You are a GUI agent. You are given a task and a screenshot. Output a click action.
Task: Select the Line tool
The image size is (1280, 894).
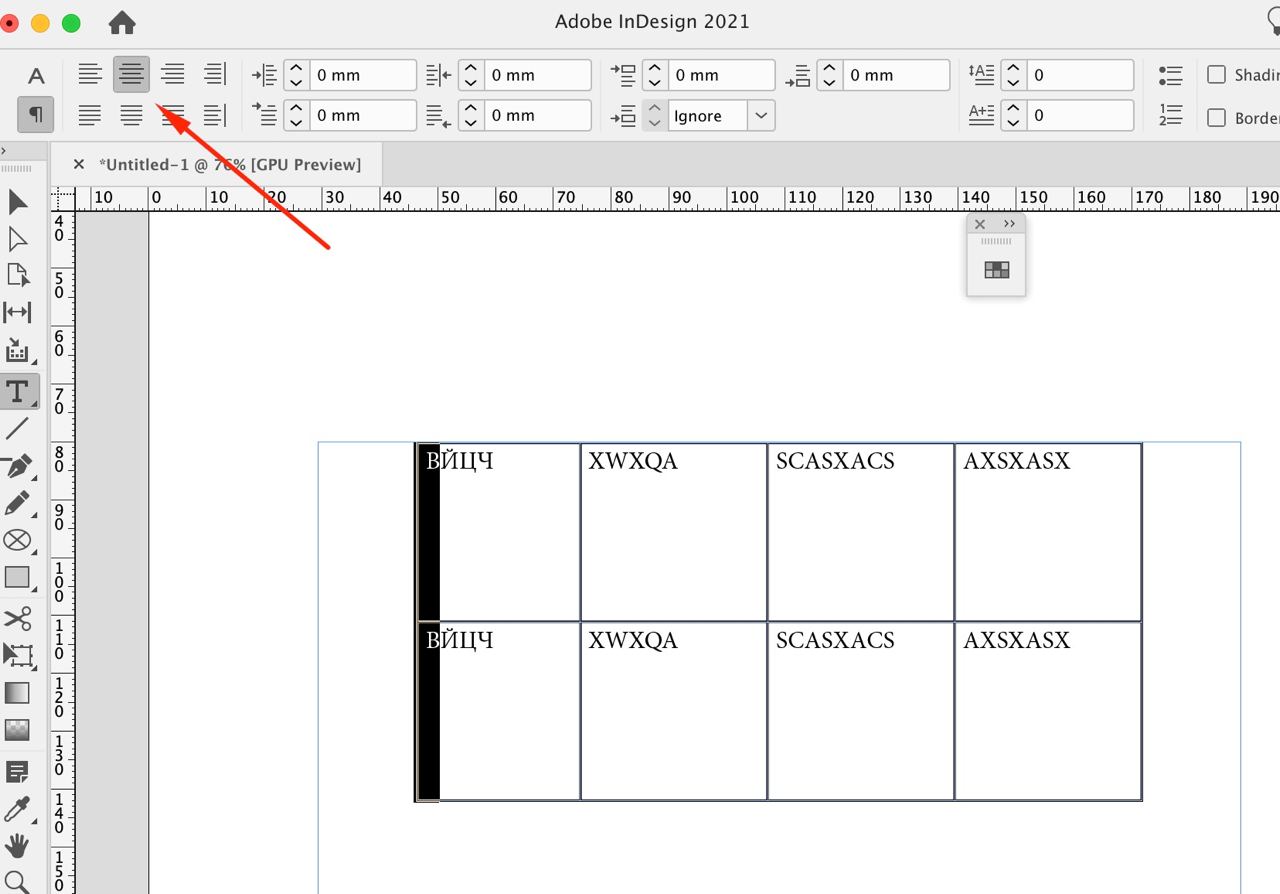(18, 428)
